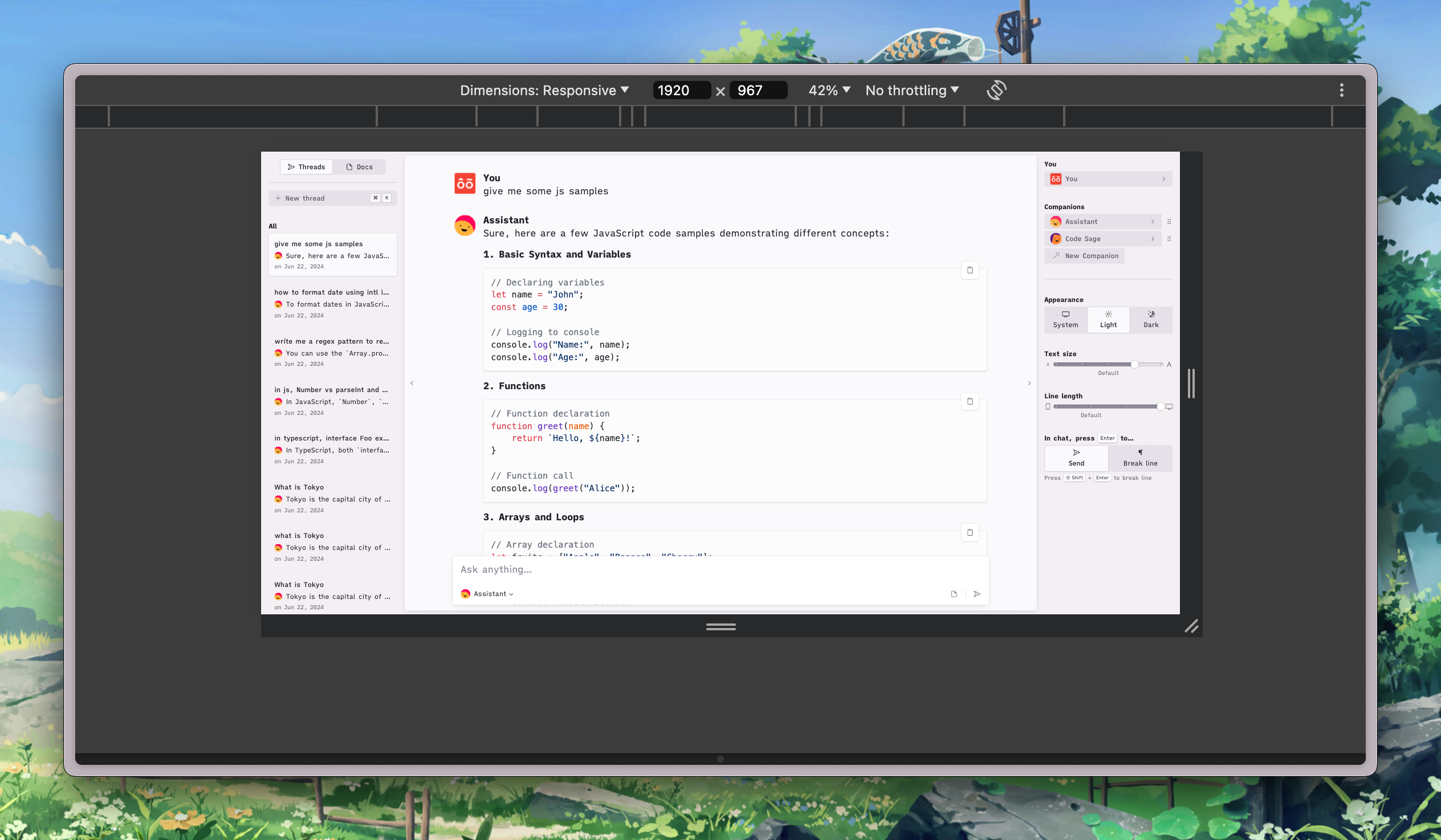Click the drag handle next to Code Sage
1441x840 pixels.
1169,238
